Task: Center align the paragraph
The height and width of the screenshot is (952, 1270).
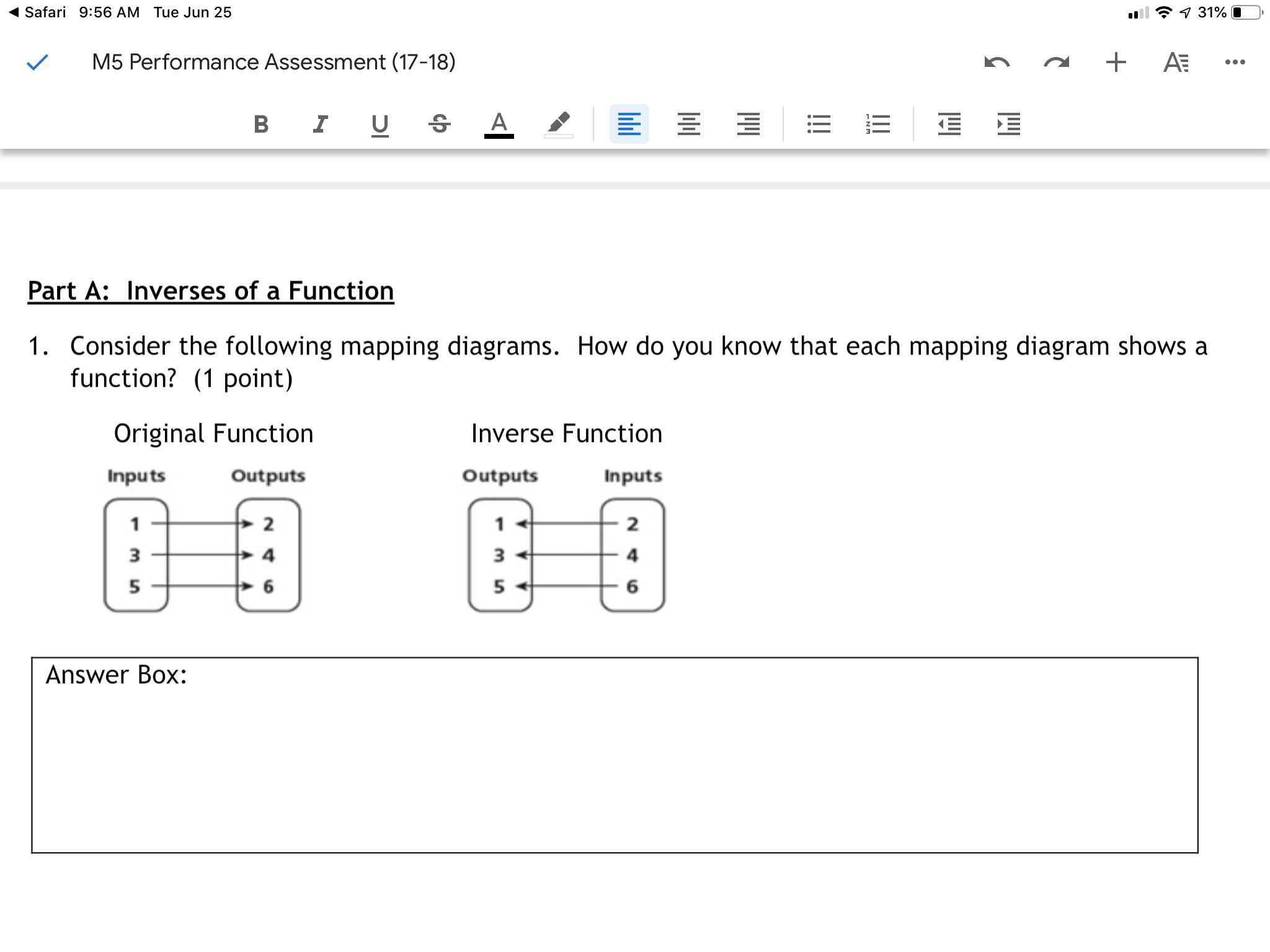Action: pyautogui.click(x=688, y=124)
